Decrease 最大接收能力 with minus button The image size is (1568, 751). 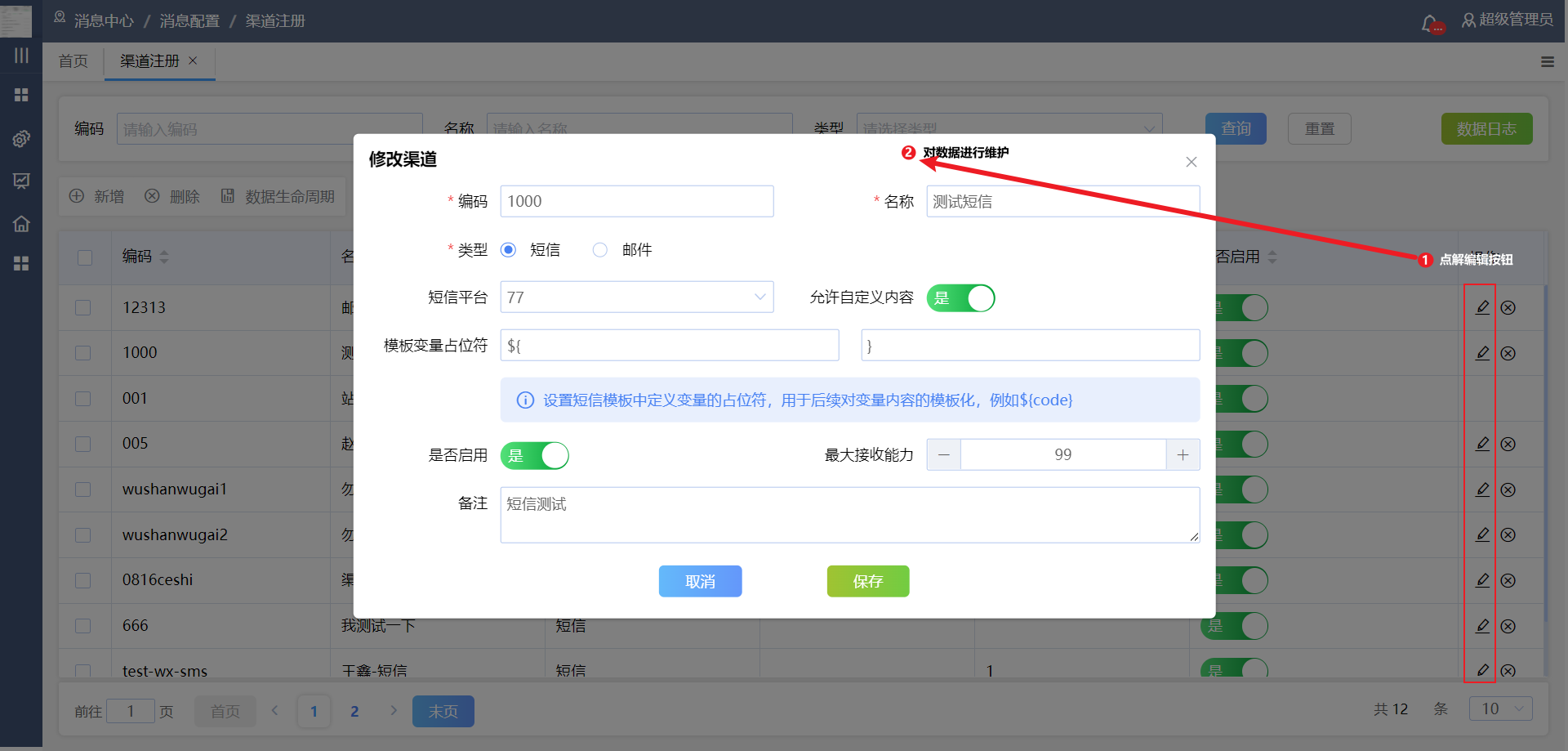944,454
